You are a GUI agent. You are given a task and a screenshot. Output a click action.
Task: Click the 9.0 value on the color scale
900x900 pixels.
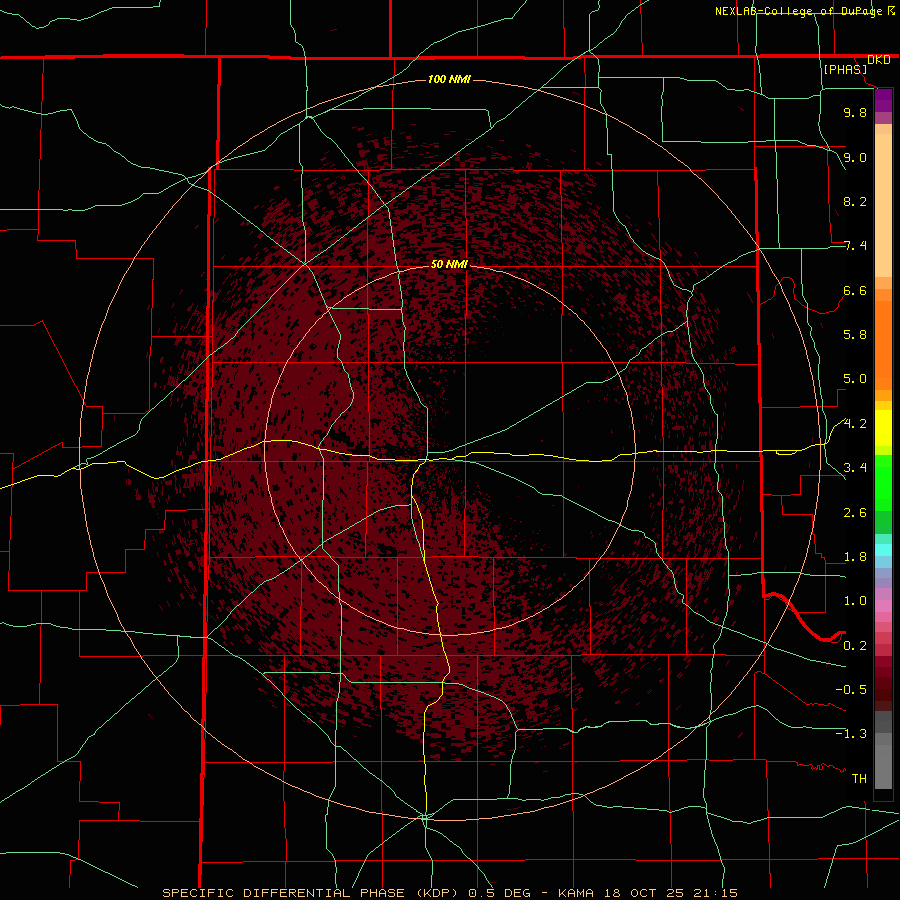pos(855,157)
